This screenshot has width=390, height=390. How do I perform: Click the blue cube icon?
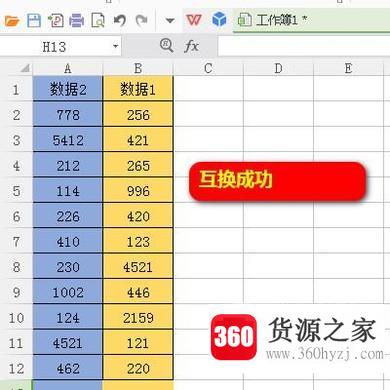coord(219,19)
